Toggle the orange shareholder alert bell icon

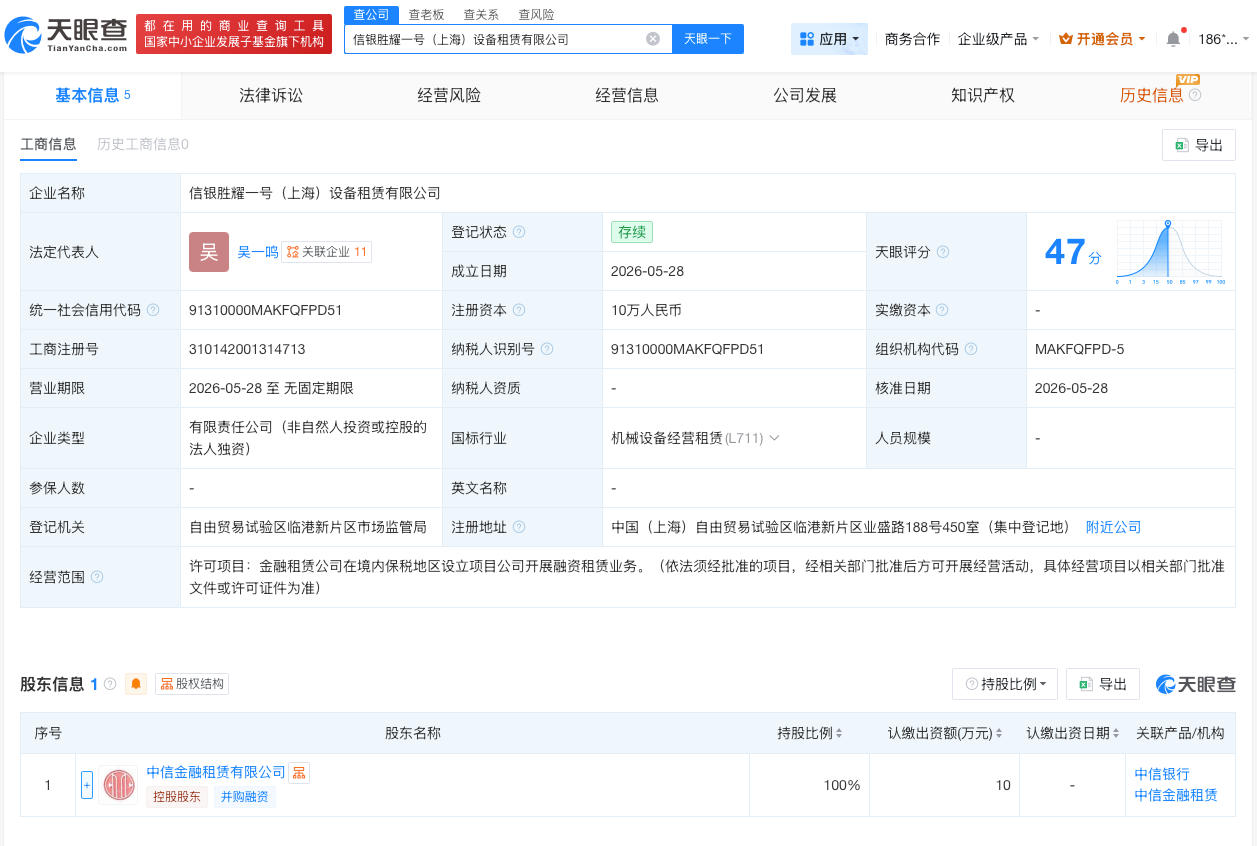click(137, 684)
